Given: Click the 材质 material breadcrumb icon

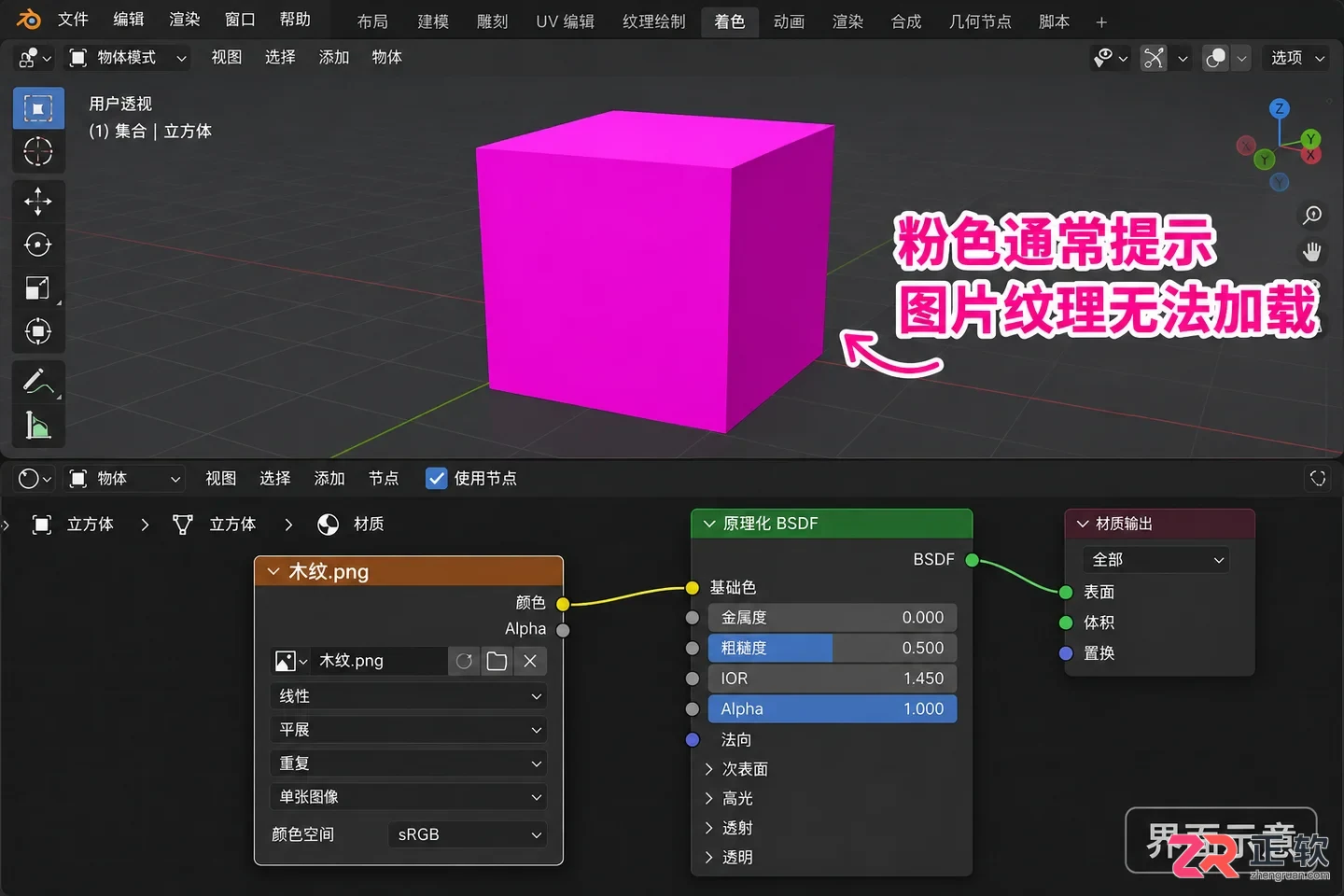Looking at the screenshot, I should click(x=328, y=525).
